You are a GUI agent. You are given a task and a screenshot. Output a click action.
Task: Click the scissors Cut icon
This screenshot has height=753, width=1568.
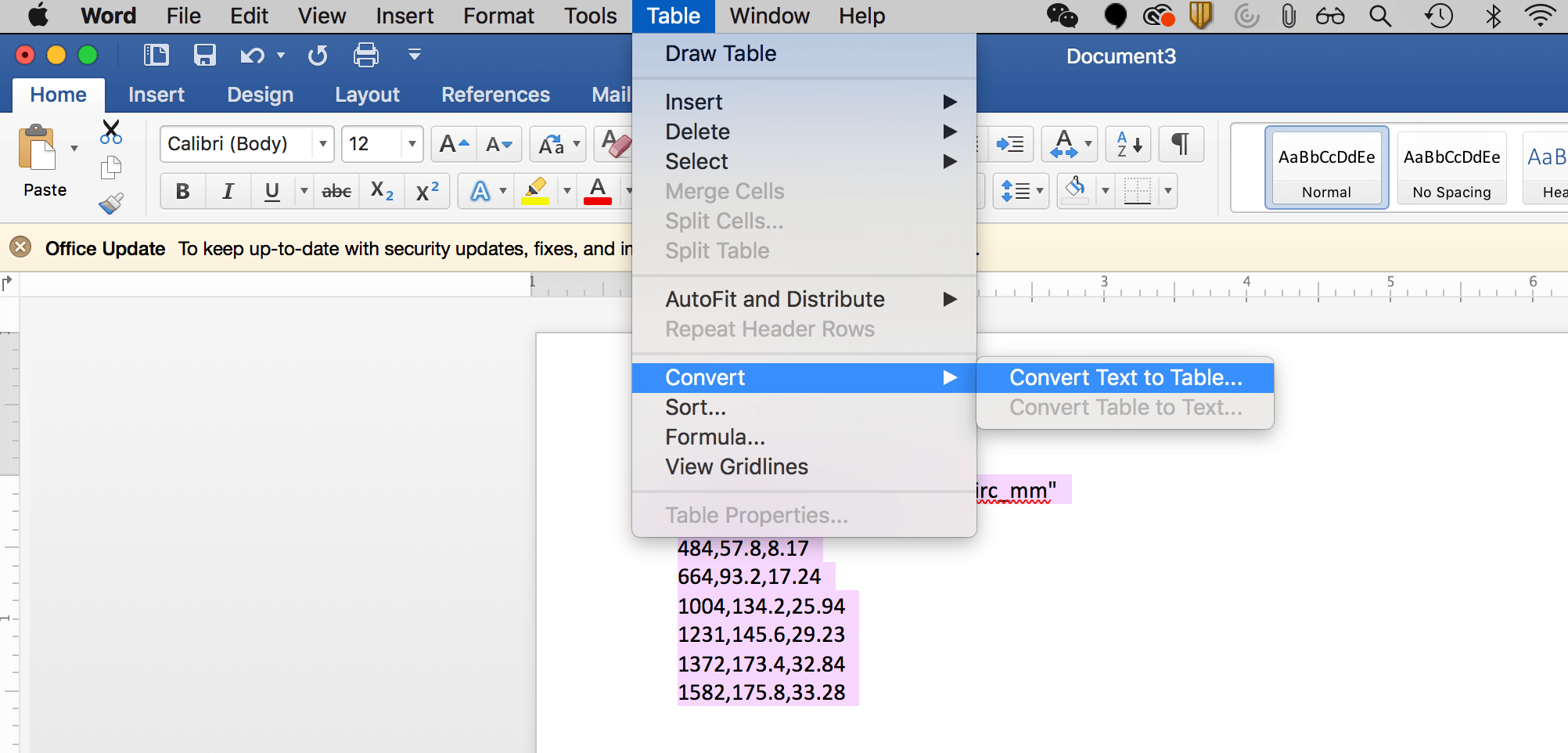point(111,130)
